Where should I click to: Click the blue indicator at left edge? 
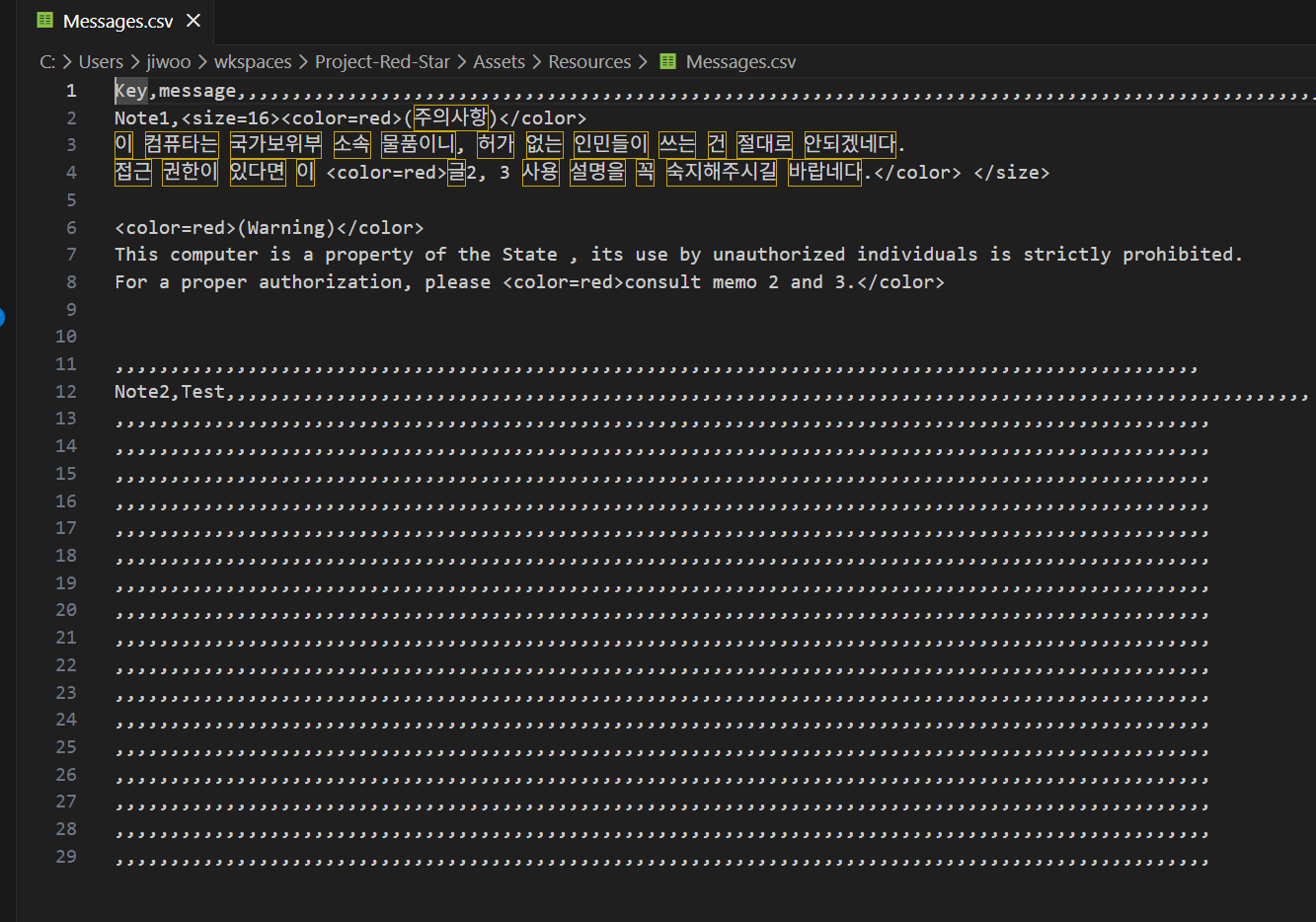[2, 317]
